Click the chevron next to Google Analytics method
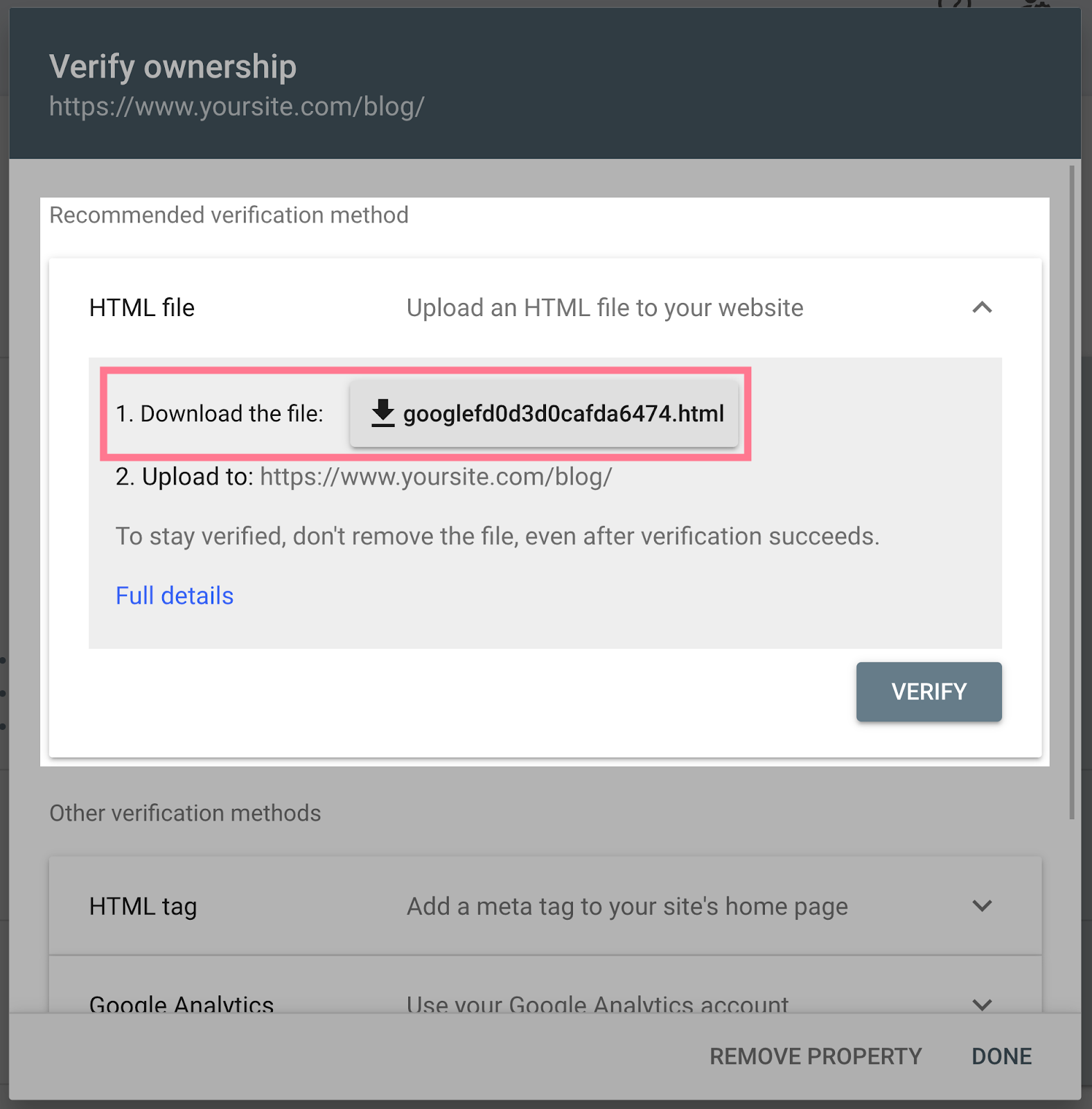 point(981,1005)
